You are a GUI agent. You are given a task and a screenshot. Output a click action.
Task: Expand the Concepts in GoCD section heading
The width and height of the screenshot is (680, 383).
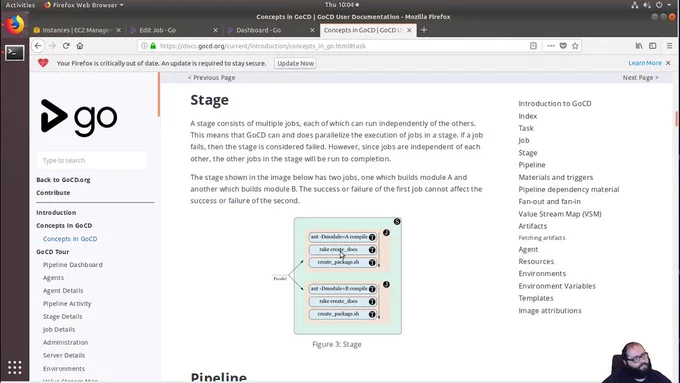[64, 226]
